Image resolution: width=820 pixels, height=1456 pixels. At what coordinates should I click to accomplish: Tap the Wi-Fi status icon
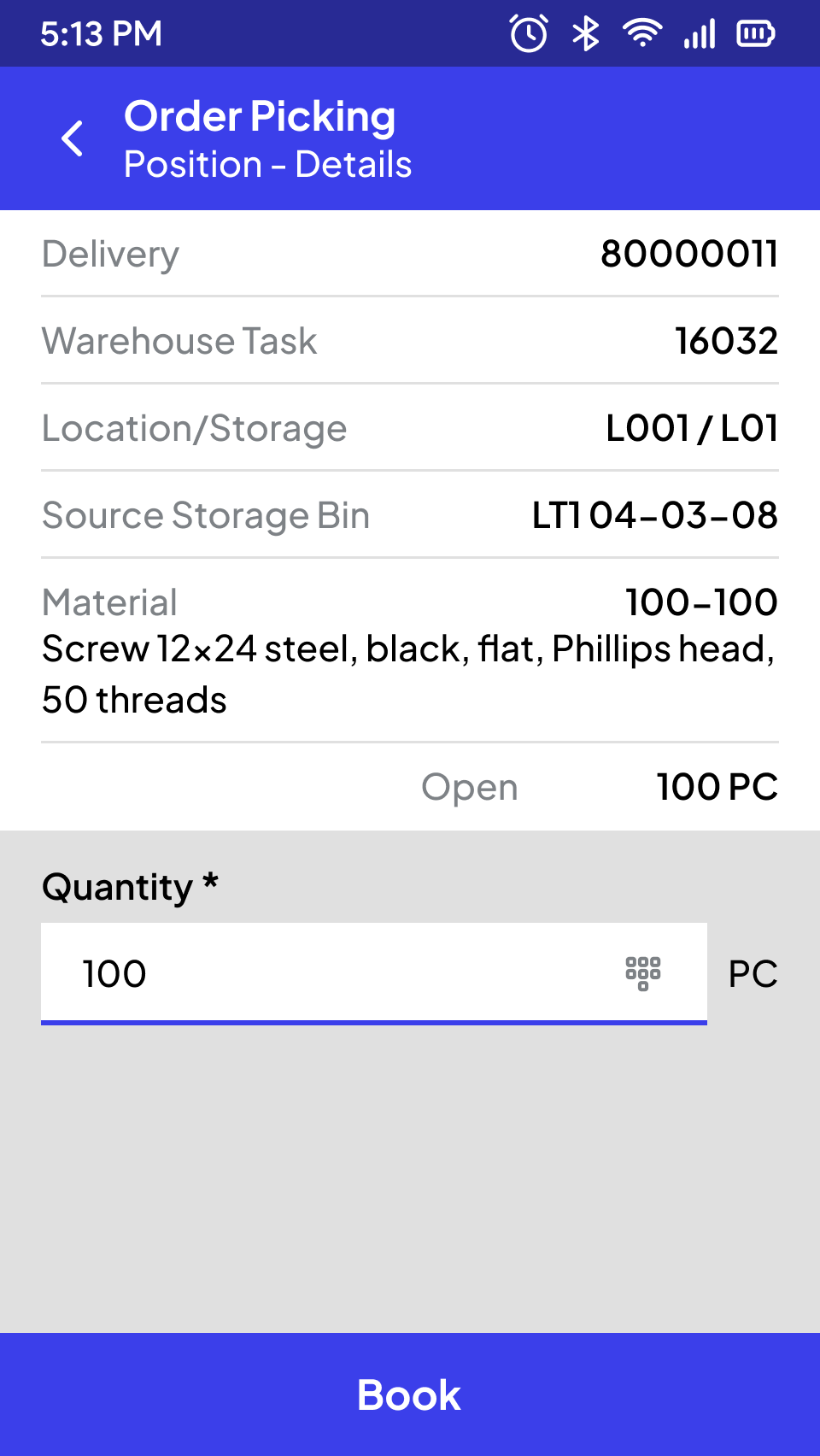tap(641, 33)
